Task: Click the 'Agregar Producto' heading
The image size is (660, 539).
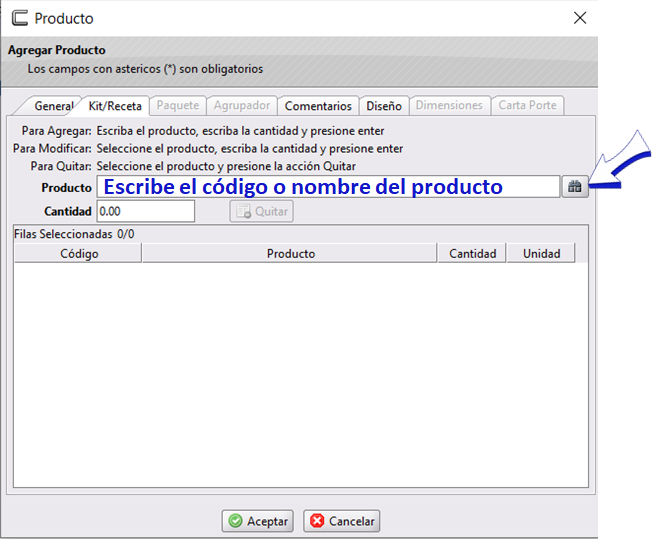Action: [57, 50]
